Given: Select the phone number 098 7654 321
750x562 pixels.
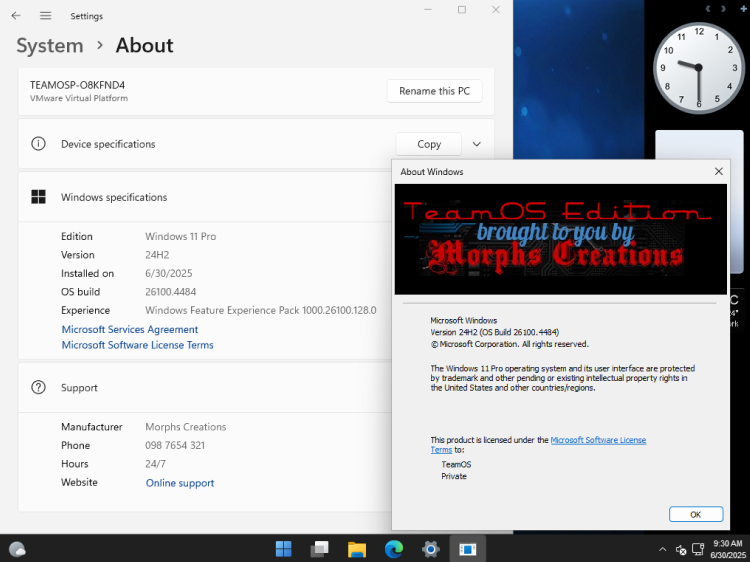Looking at the screenshot, I should [x=175, y=445].
